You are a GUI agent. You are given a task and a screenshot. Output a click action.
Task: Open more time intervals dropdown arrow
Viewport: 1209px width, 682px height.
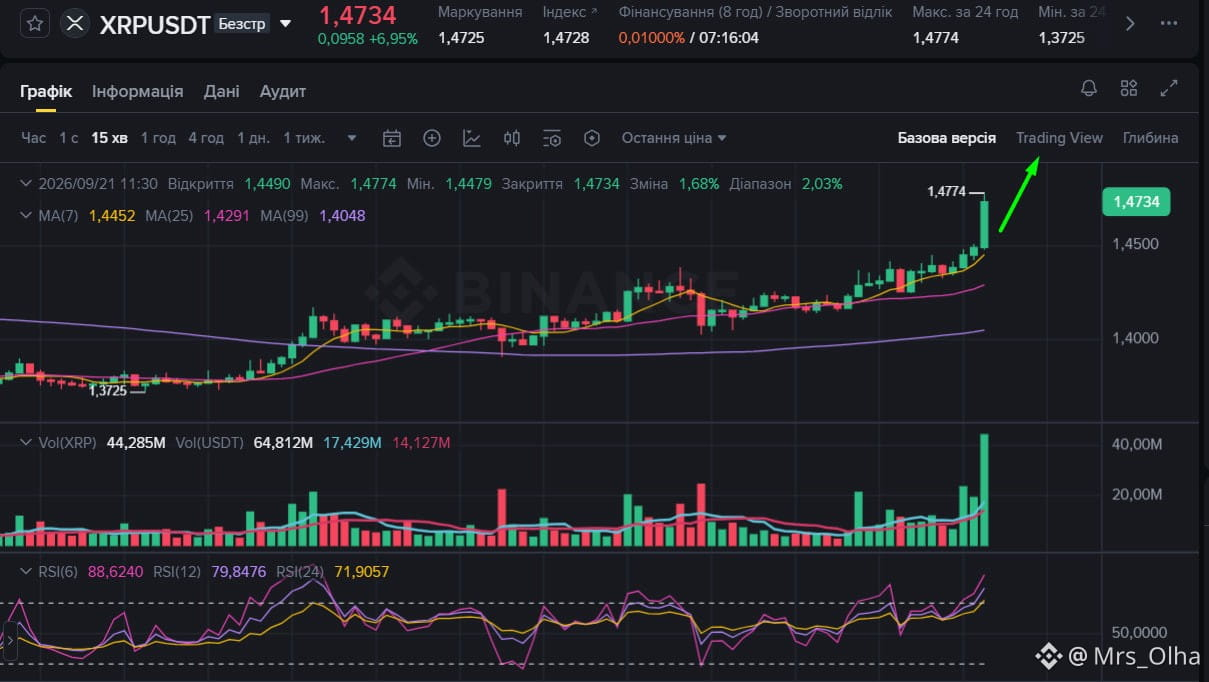tap(352, 138)
